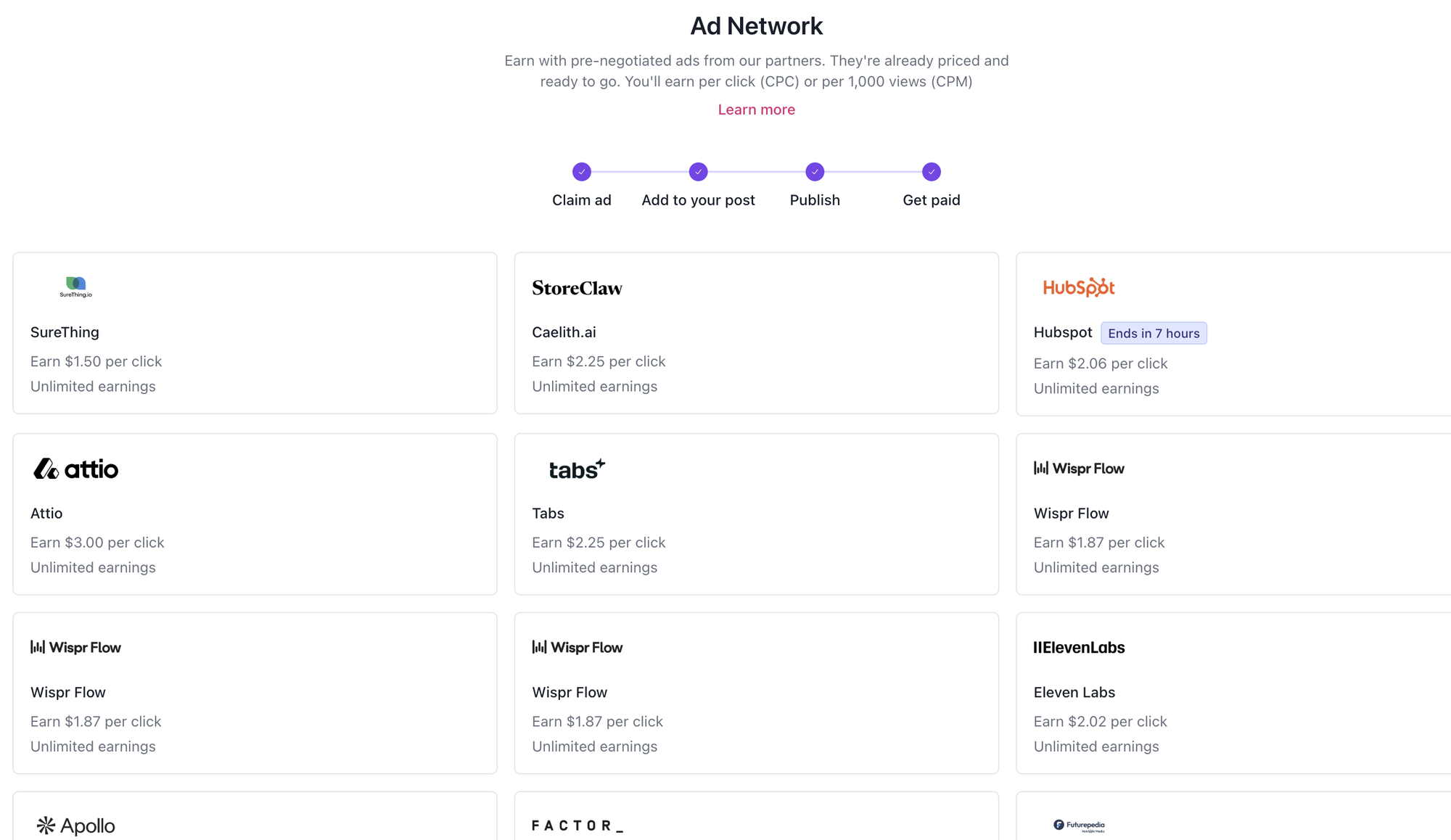Click Unlimited earnings in the Eleven Labs card
1451x840 pixels.
(x=1096, y=746)
